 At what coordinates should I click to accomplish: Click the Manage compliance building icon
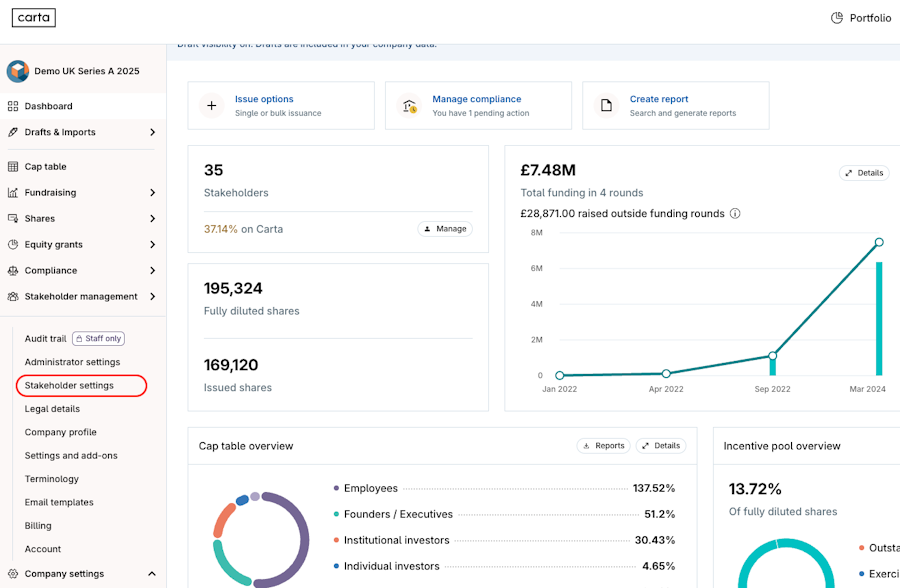pos(408,106)
